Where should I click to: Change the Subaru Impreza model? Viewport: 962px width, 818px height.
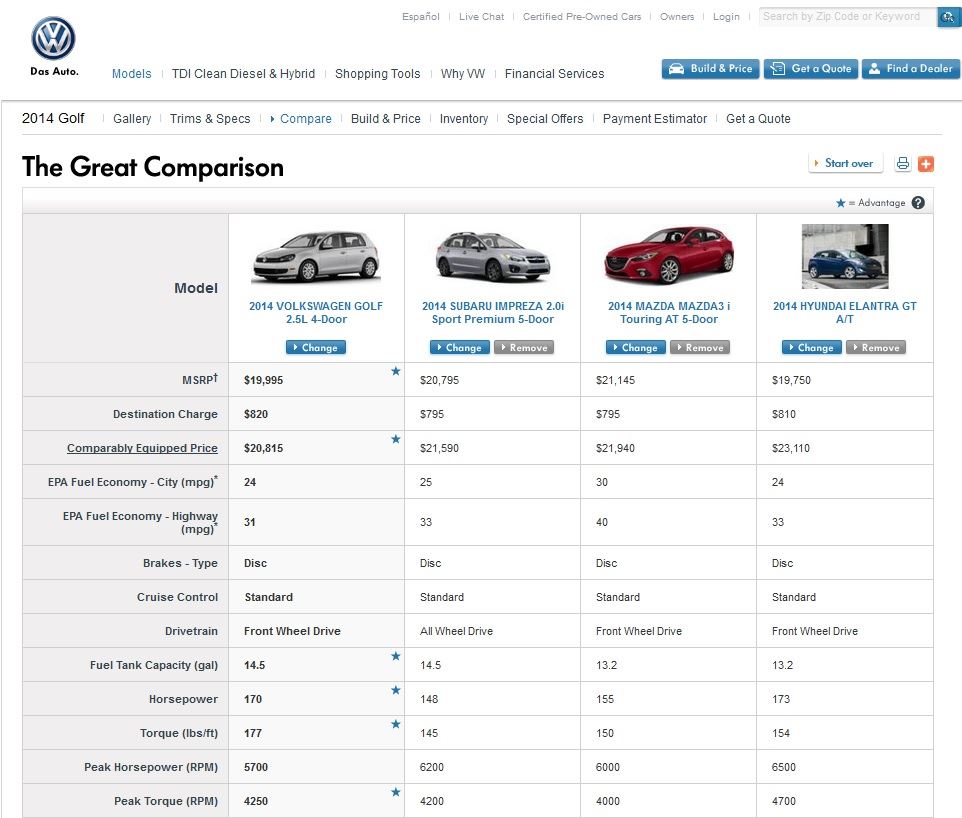click(x=460, y=347)
